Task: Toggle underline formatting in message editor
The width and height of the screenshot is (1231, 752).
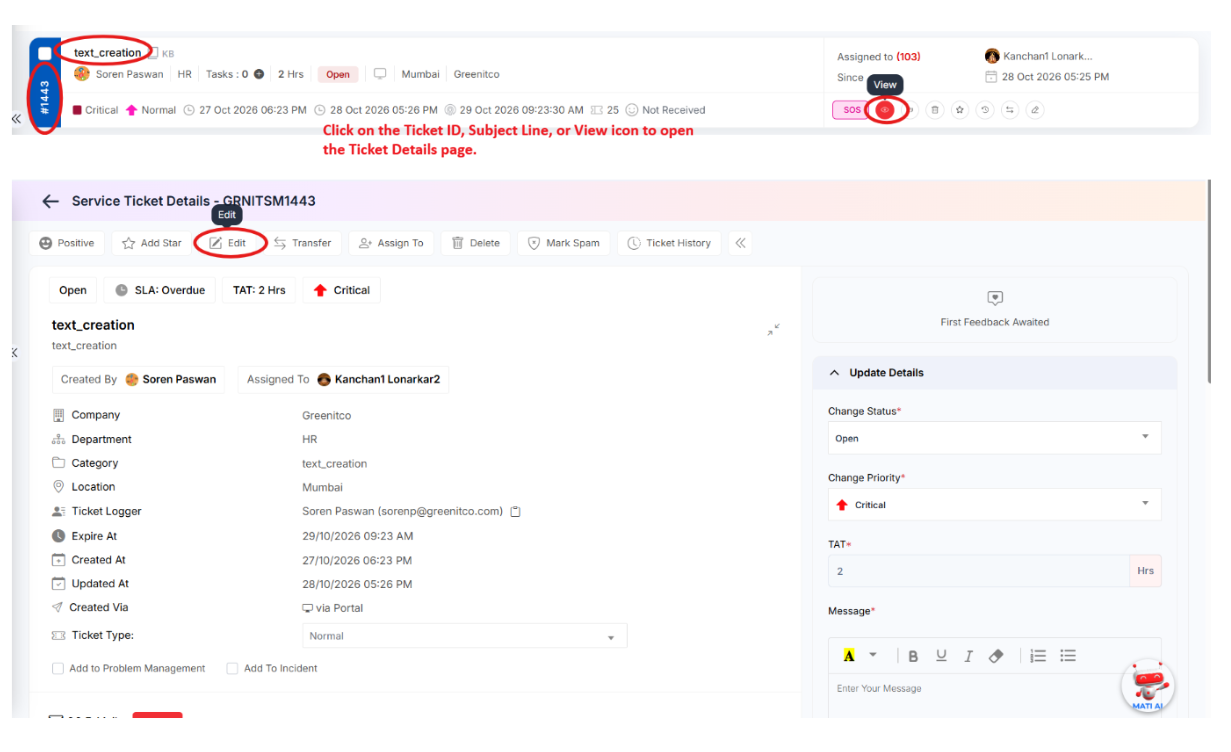Action: [941, 656]
